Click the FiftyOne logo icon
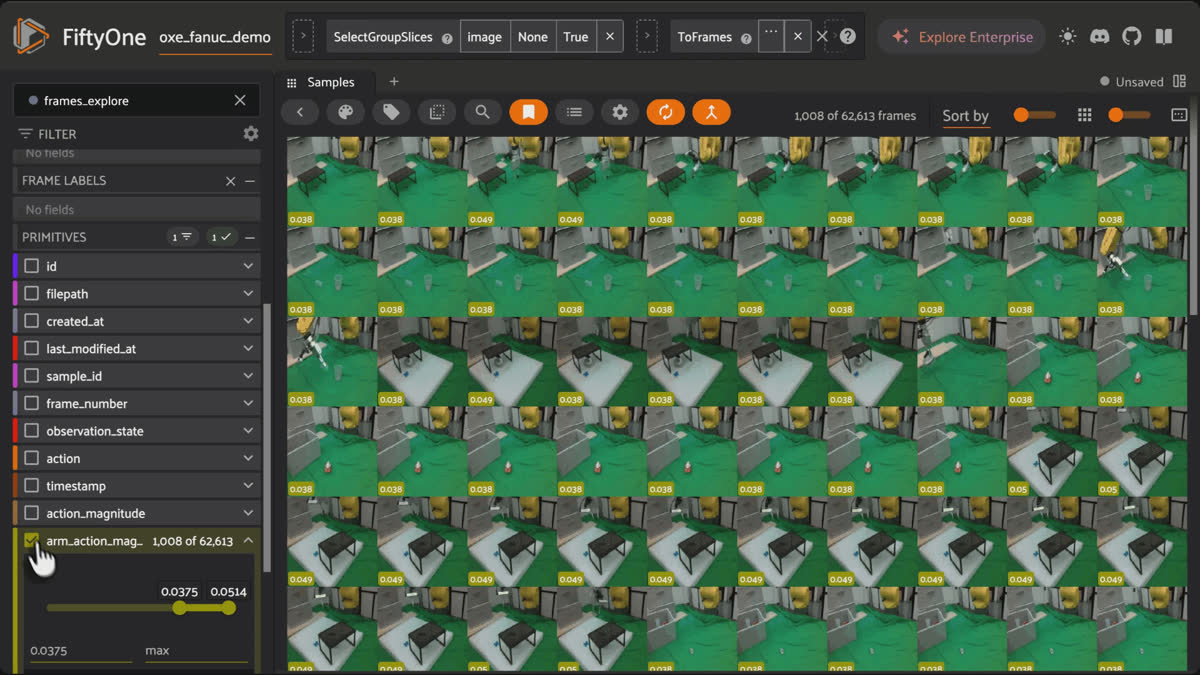This screenshot has width=1200, height=675. click(x=31, y=36)
